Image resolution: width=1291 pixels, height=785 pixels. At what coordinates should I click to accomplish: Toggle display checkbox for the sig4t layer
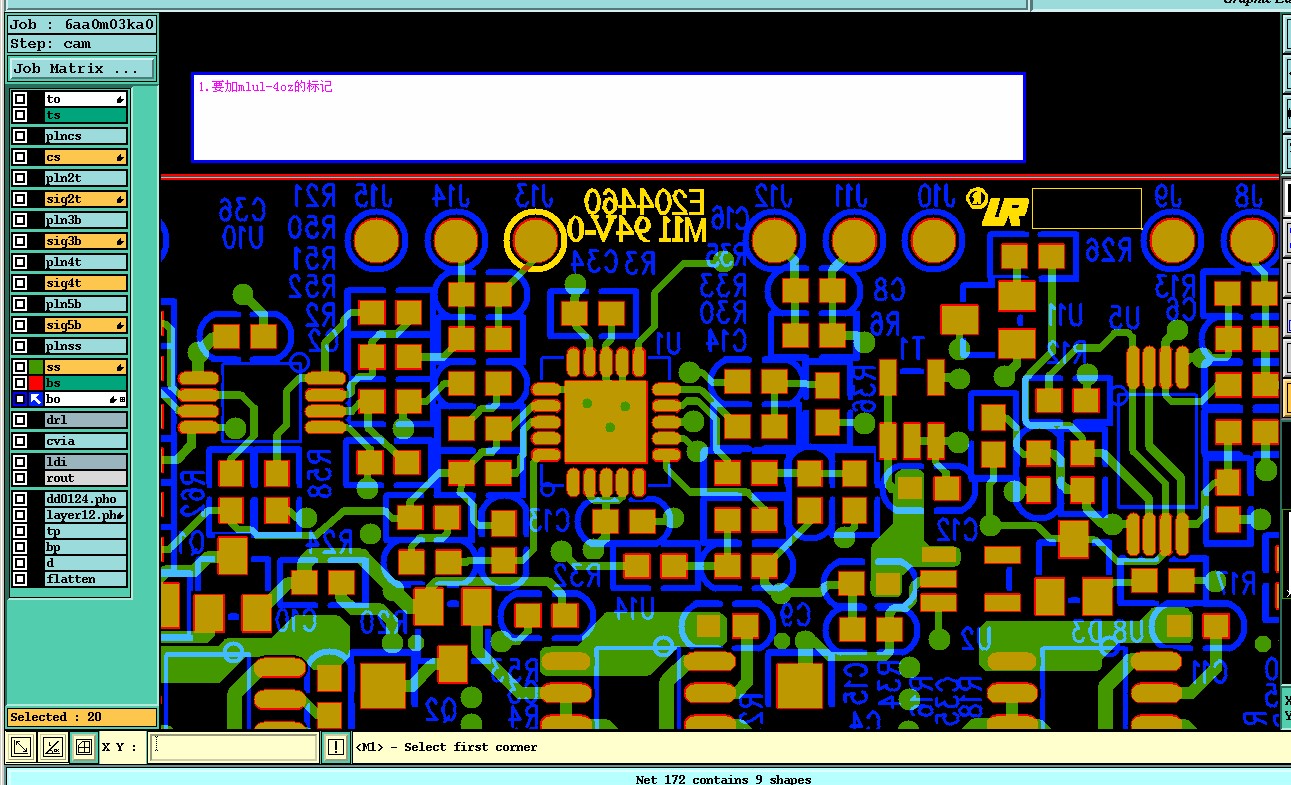[20, 283]
